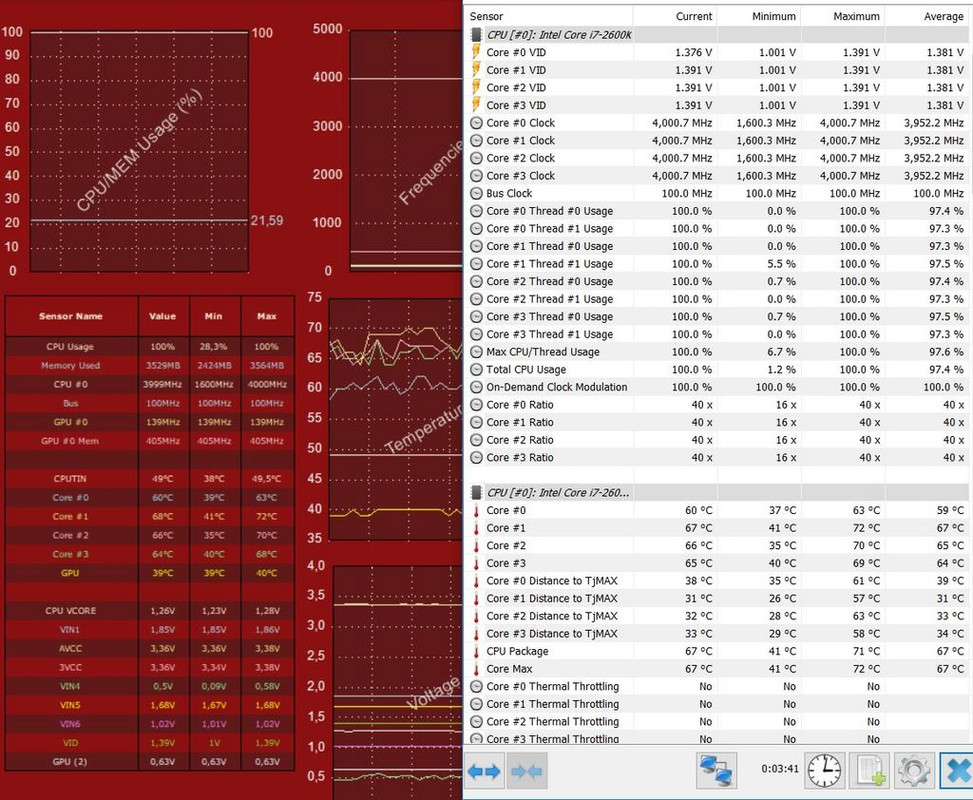Select the Core #3 Thread #1 Usage row
The height and width of the screenshot is (800, 973).
click(x=717, y=334)
